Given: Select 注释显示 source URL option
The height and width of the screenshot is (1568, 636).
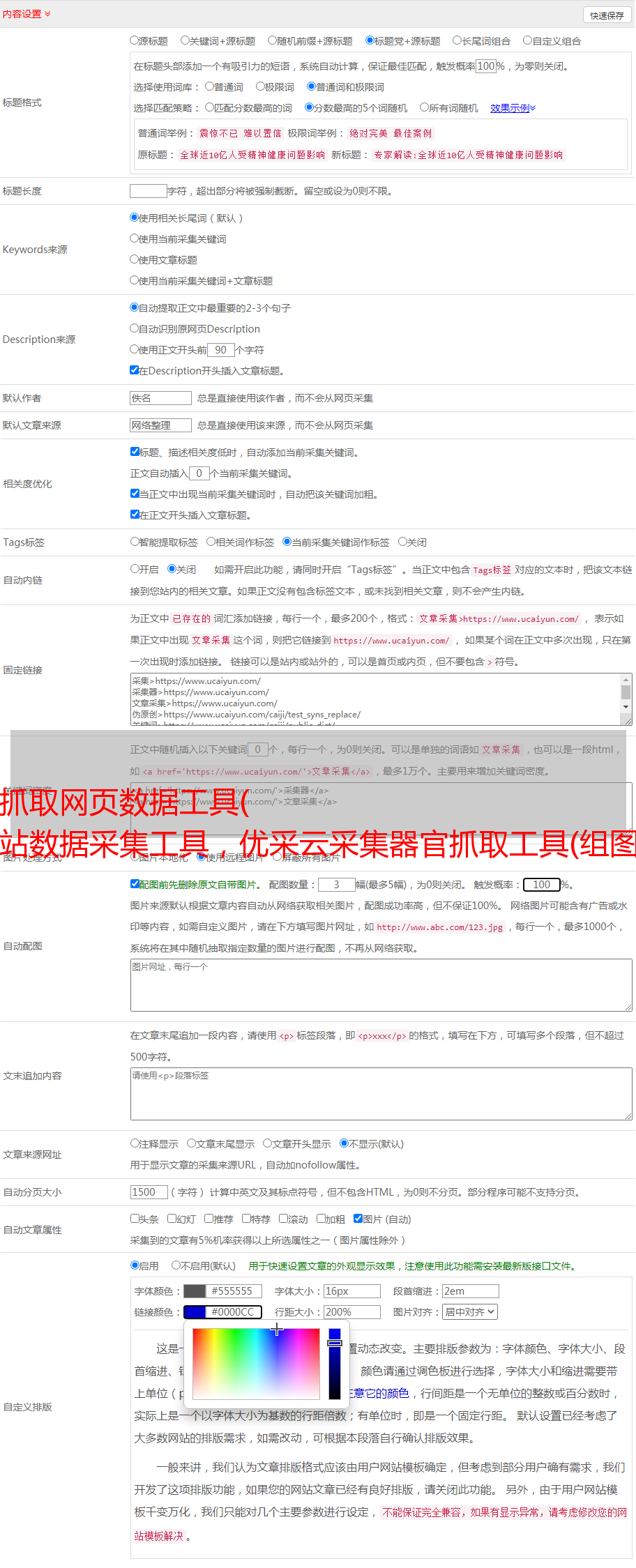Looking at the screenshot, I should tap(135, 1143).
